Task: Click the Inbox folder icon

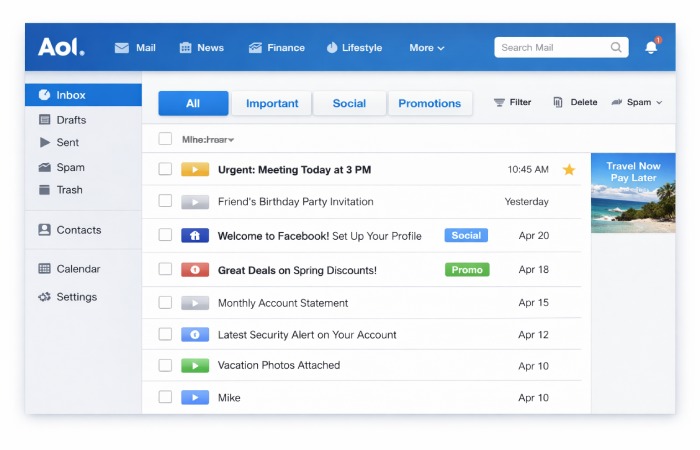Action: point(44,95)
